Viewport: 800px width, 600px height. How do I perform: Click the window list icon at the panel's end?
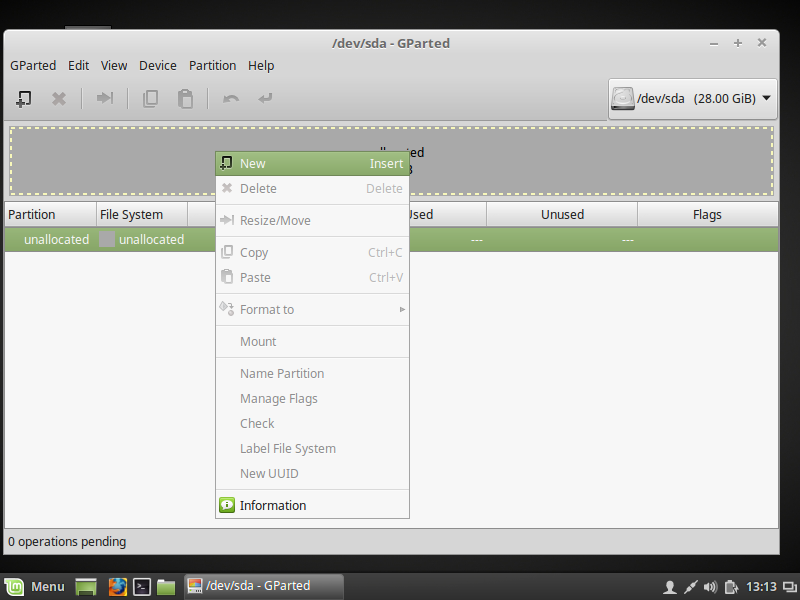[x=790, y=587]
